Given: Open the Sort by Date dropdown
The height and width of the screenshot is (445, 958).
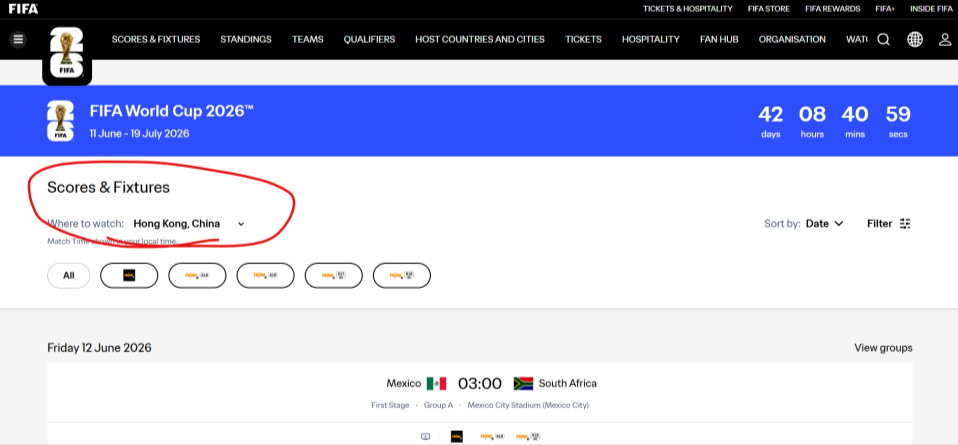Looking at the screenshot, I should tap(824, 224).
